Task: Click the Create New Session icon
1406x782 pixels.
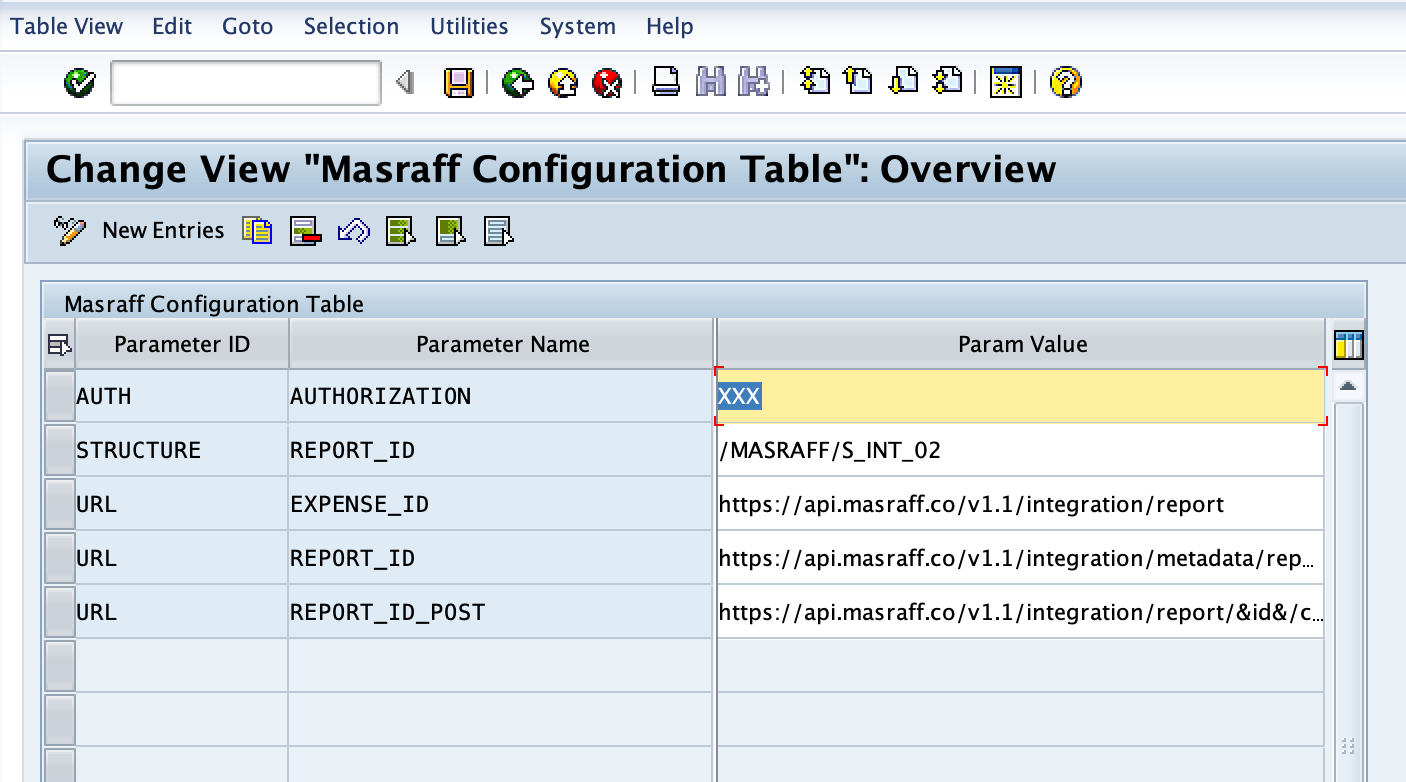Action: 1005,82
